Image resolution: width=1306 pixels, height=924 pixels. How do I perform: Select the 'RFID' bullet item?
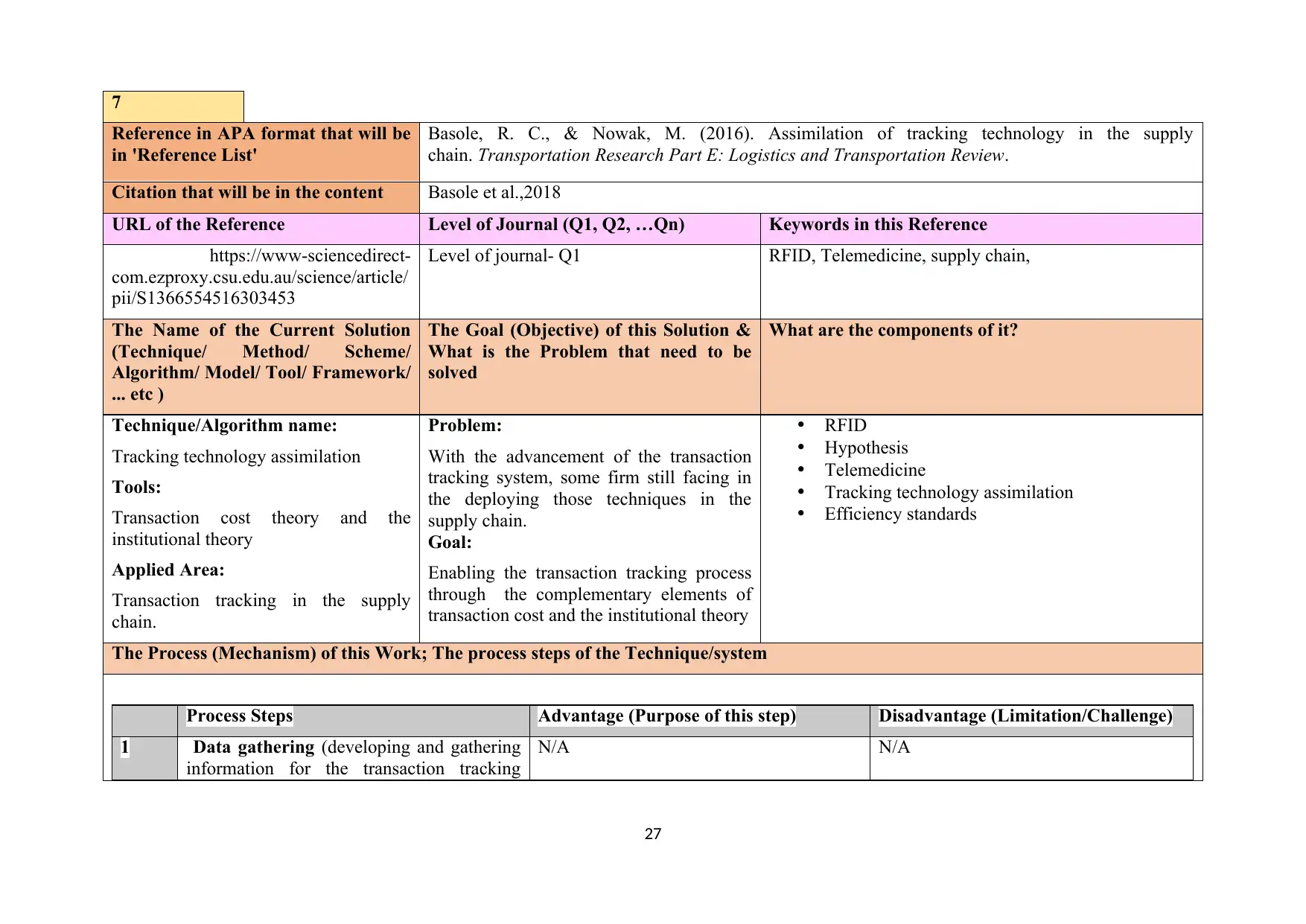pos(846,426)
